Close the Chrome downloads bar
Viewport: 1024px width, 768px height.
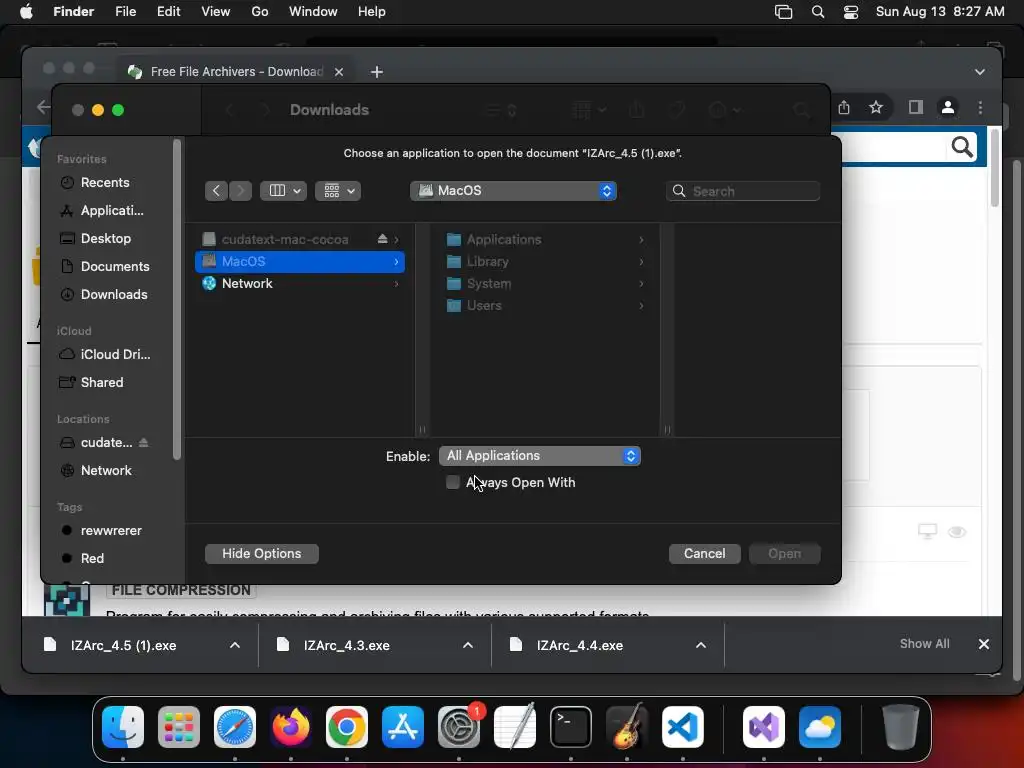coord(984,644)
